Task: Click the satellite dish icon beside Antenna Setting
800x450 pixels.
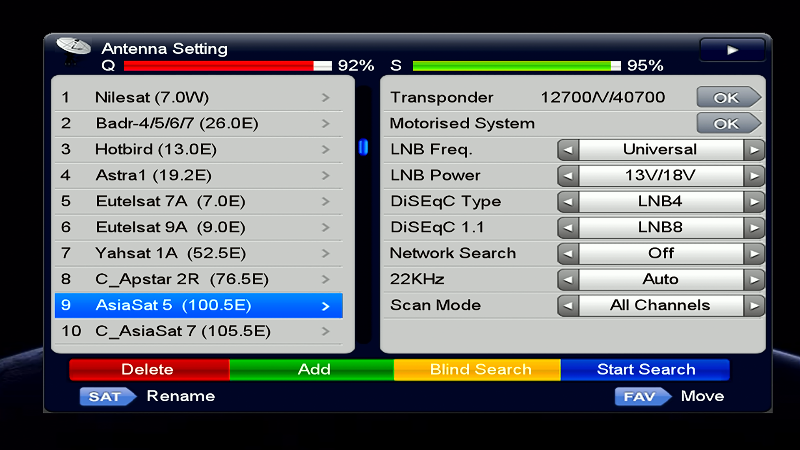Action: coord(73,51)
